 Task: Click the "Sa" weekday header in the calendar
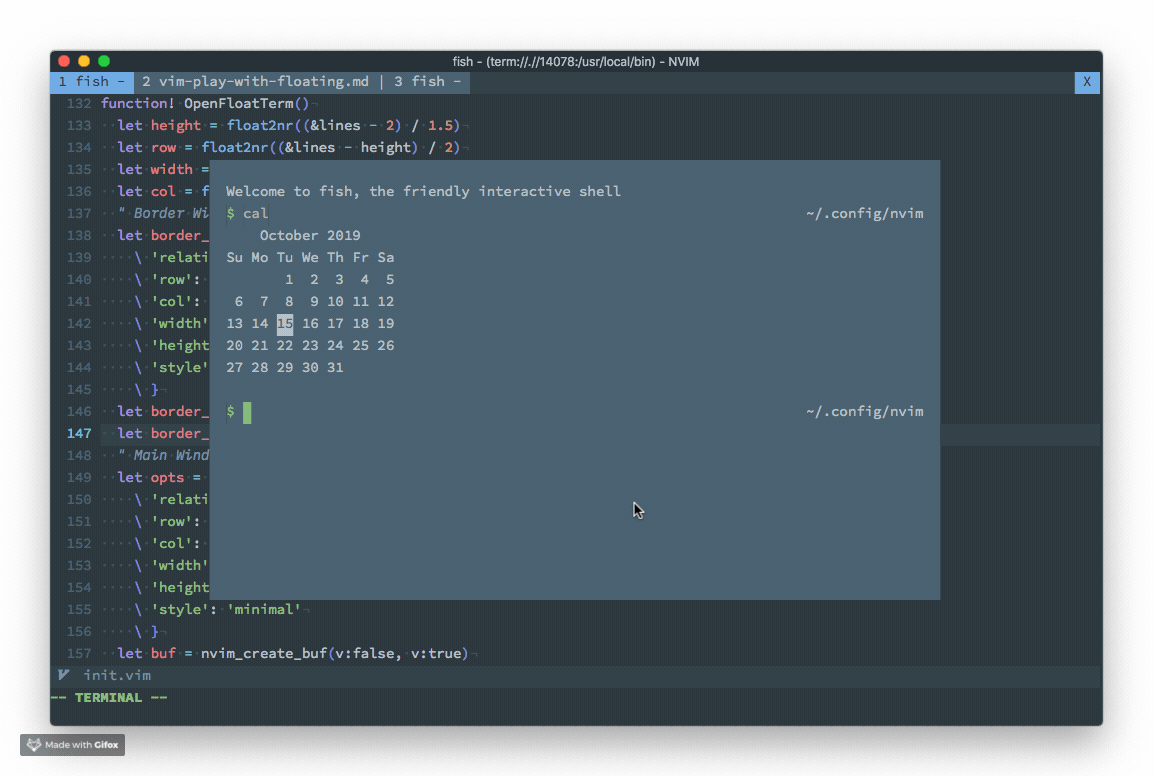[x=385, y=257]
